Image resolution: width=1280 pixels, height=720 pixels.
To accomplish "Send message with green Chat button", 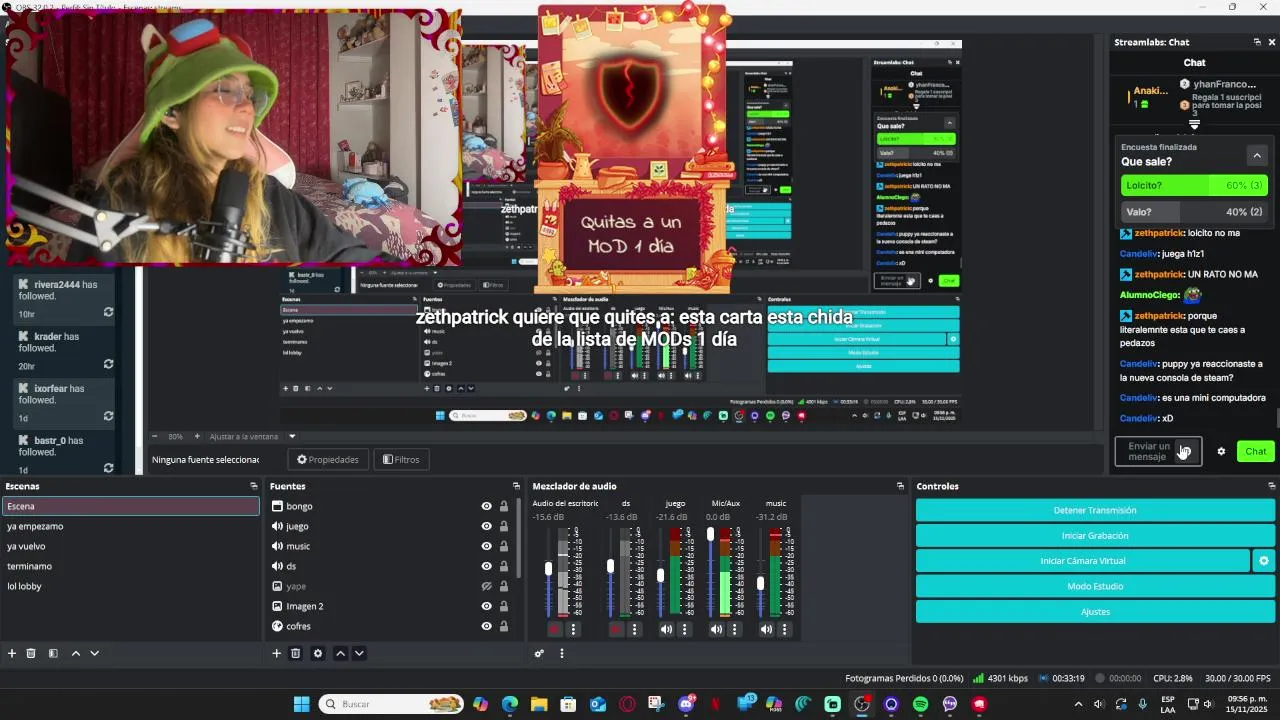I will (x=1255, y=451).
